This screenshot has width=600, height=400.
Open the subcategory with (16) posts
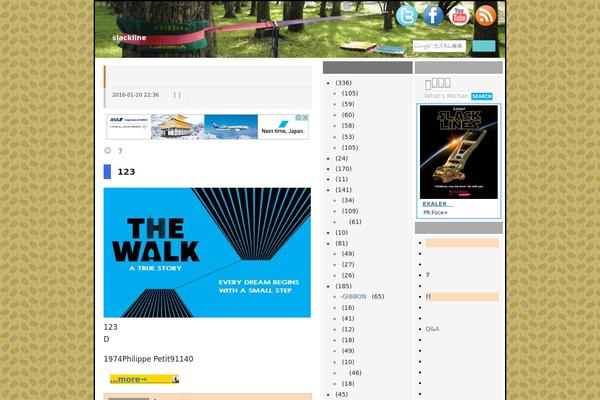point(348,307)
